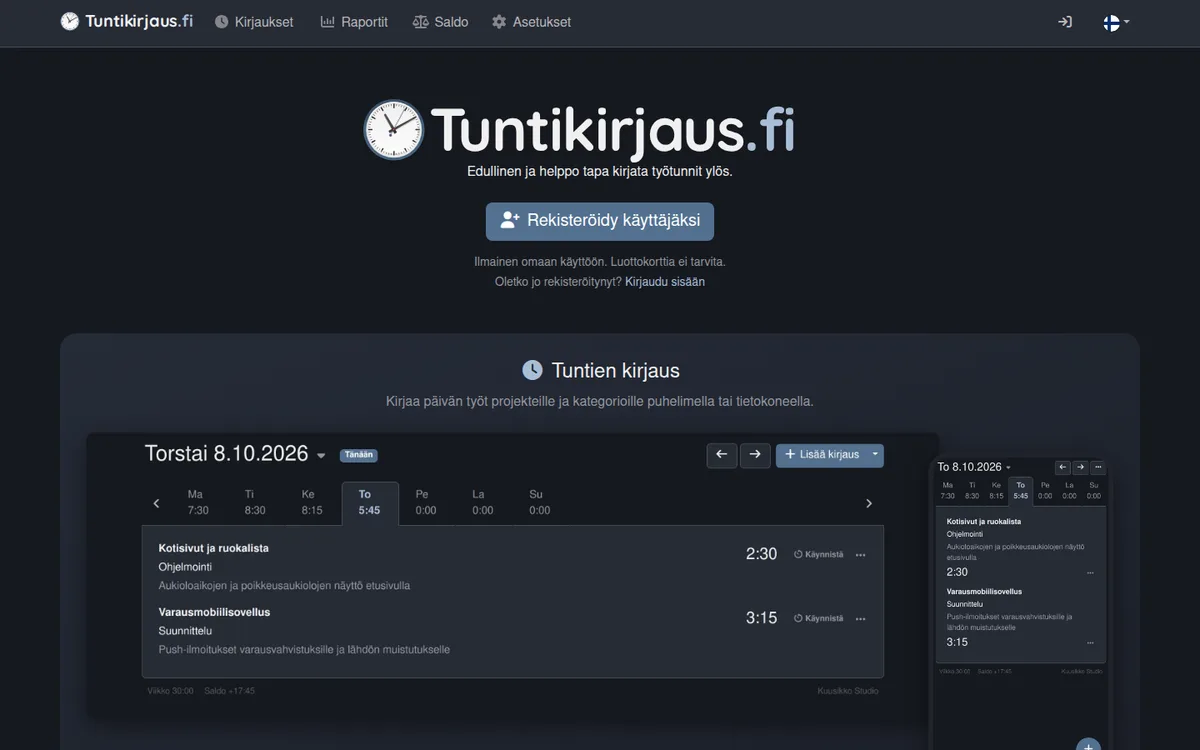Viewport: 1200px width, 750px height.
Task: Click the Viikko 30:00 footer text in the desktop preview
Action: 170,690
